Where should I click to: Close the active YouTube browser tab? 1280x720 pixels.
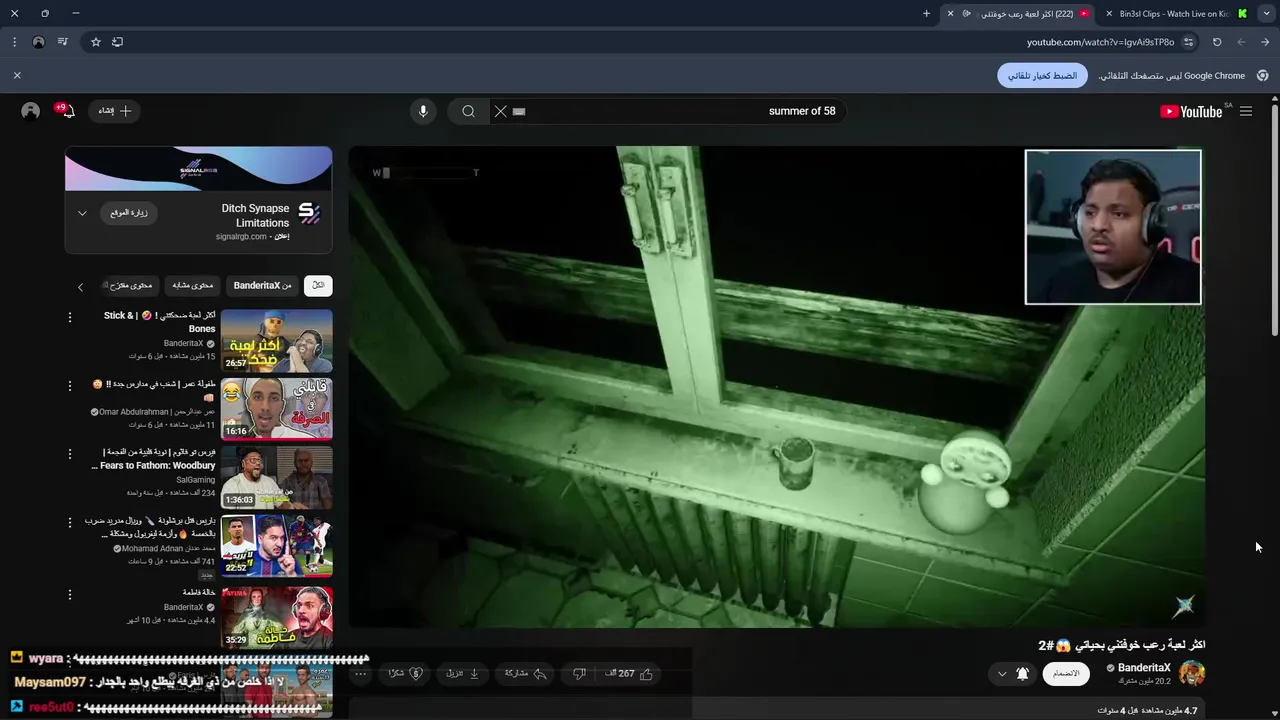pyautogui.click(x=951, y=14)
